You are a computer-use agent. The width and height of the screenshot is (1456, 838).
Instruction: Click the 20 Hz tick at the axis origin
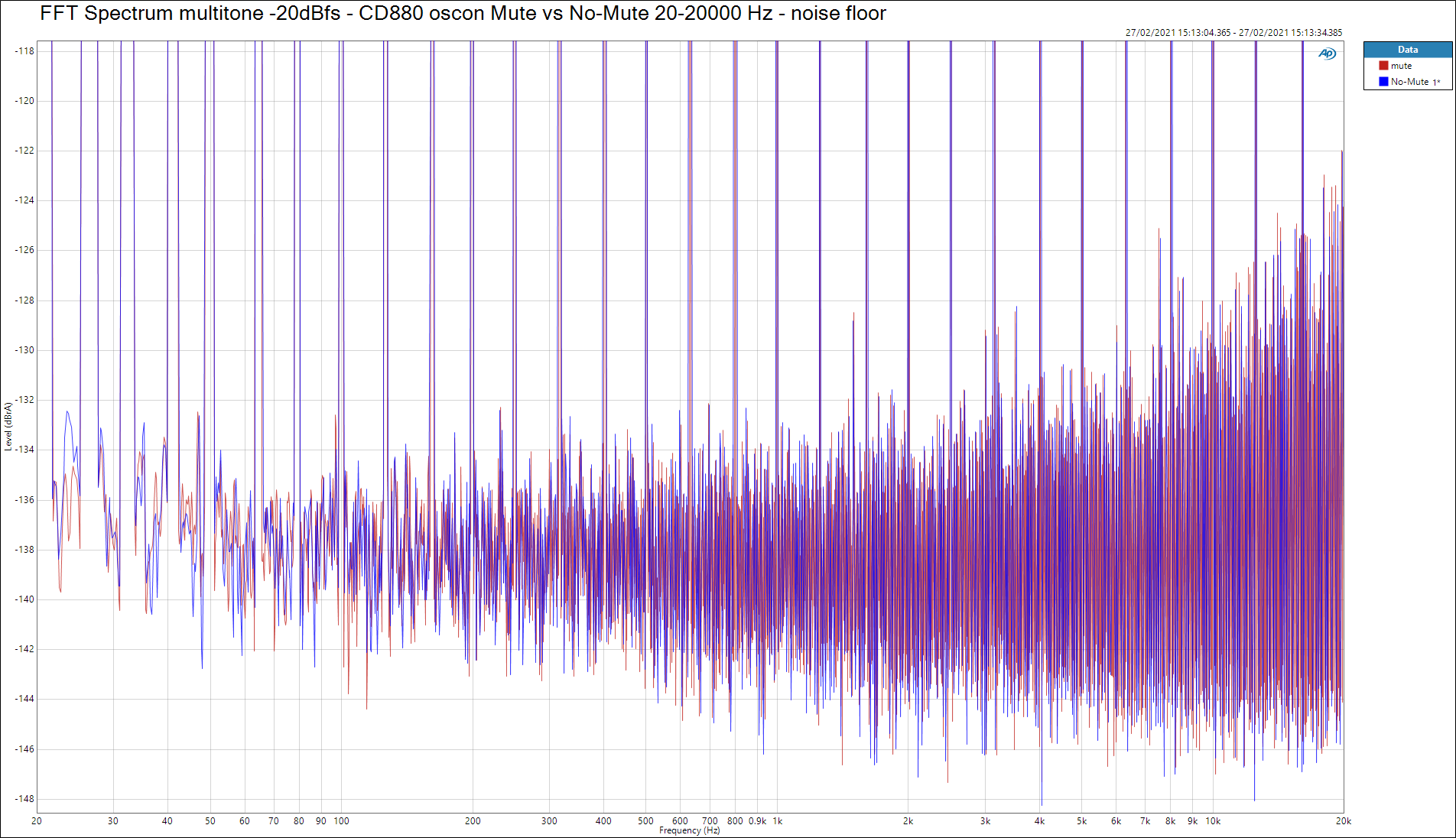pos(37,821)
